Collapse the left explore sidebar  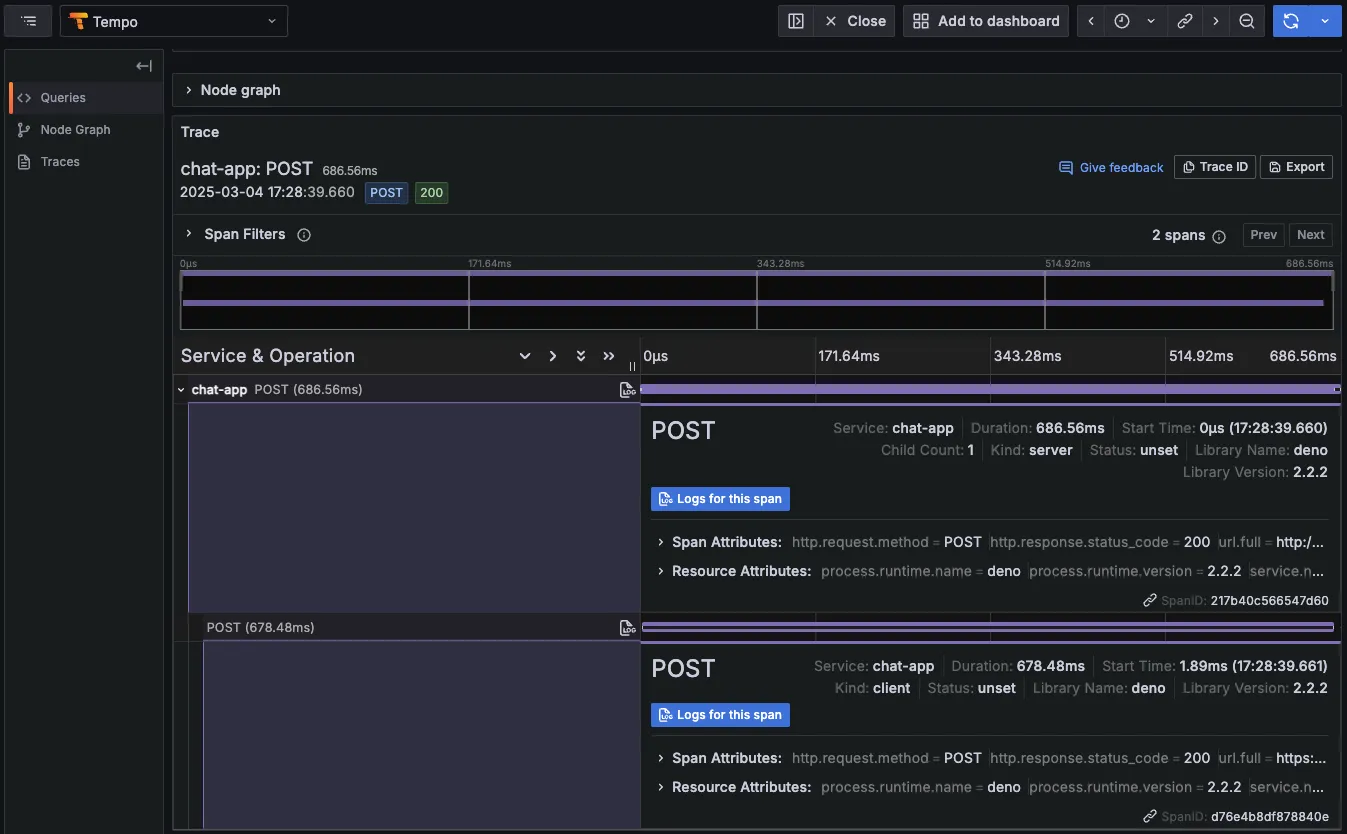pyautogui.click(x=143, y=65)
